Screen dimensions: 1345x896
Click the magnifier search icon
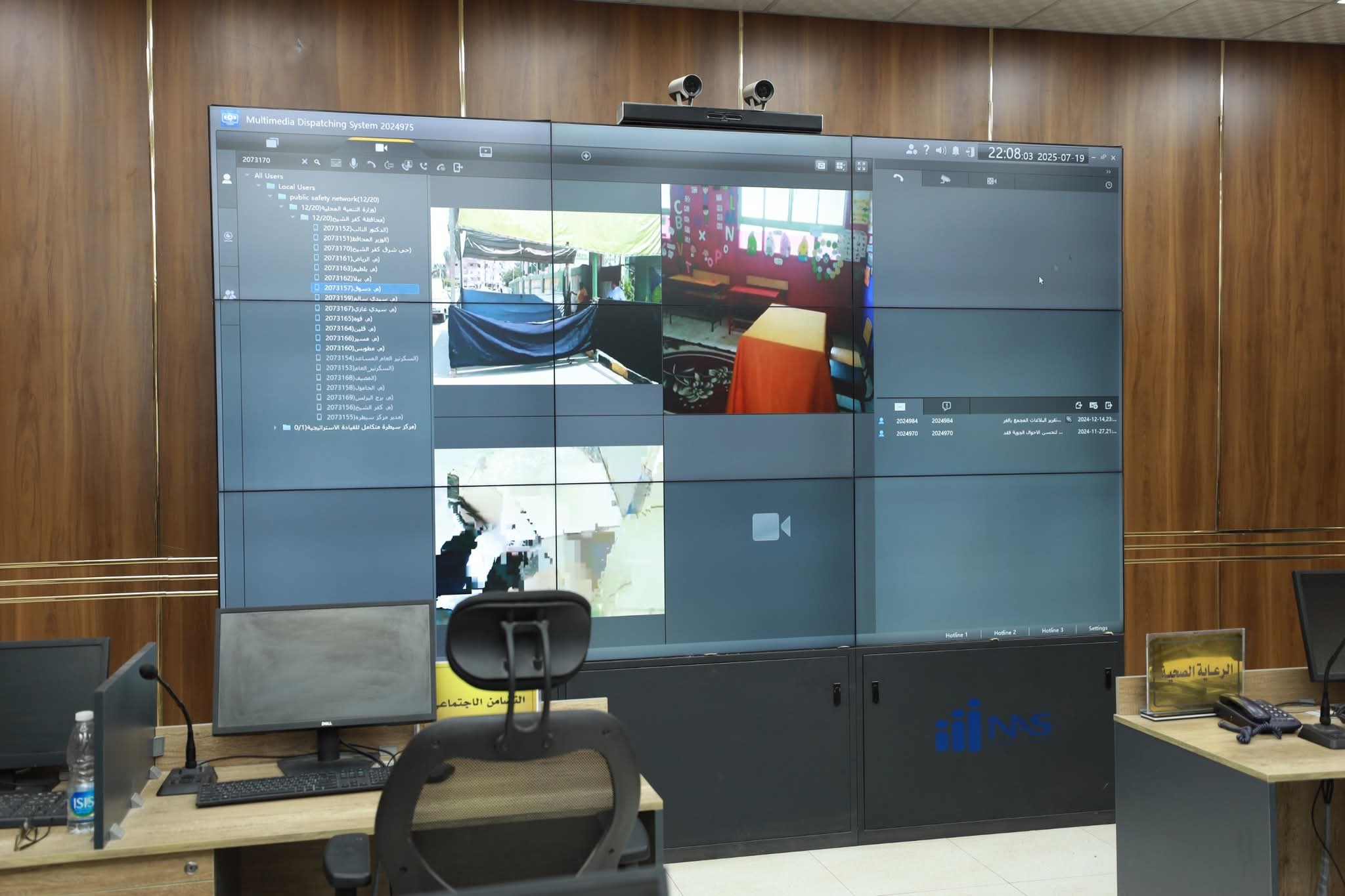pos(317,162)
